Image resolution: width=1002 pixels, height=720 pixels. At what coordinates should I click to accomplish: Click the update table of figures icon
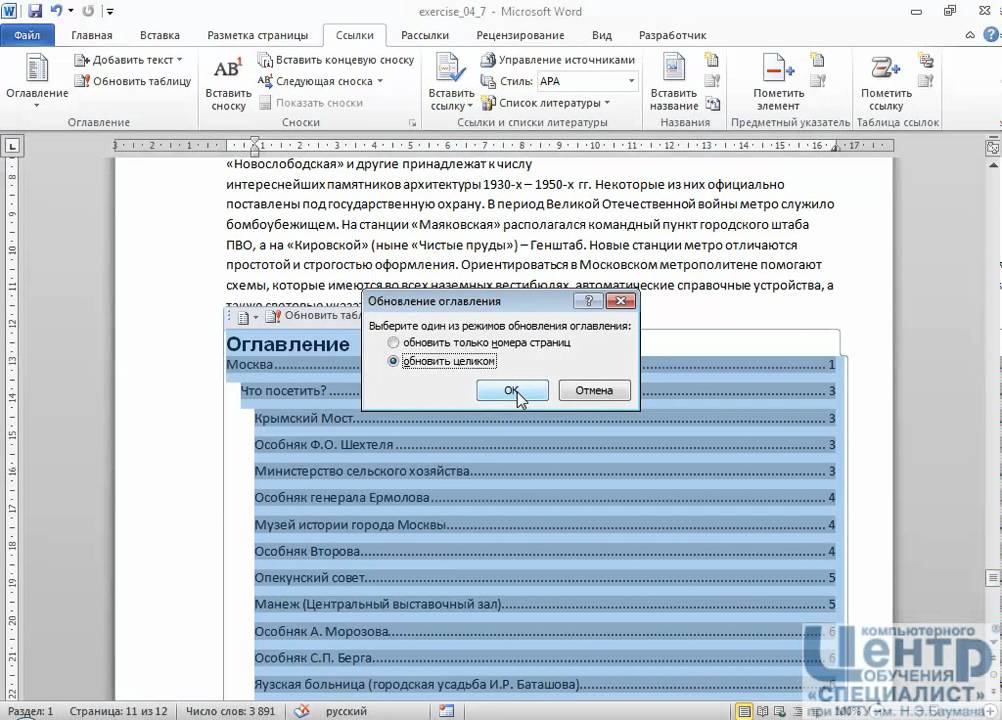coord(712,81)
